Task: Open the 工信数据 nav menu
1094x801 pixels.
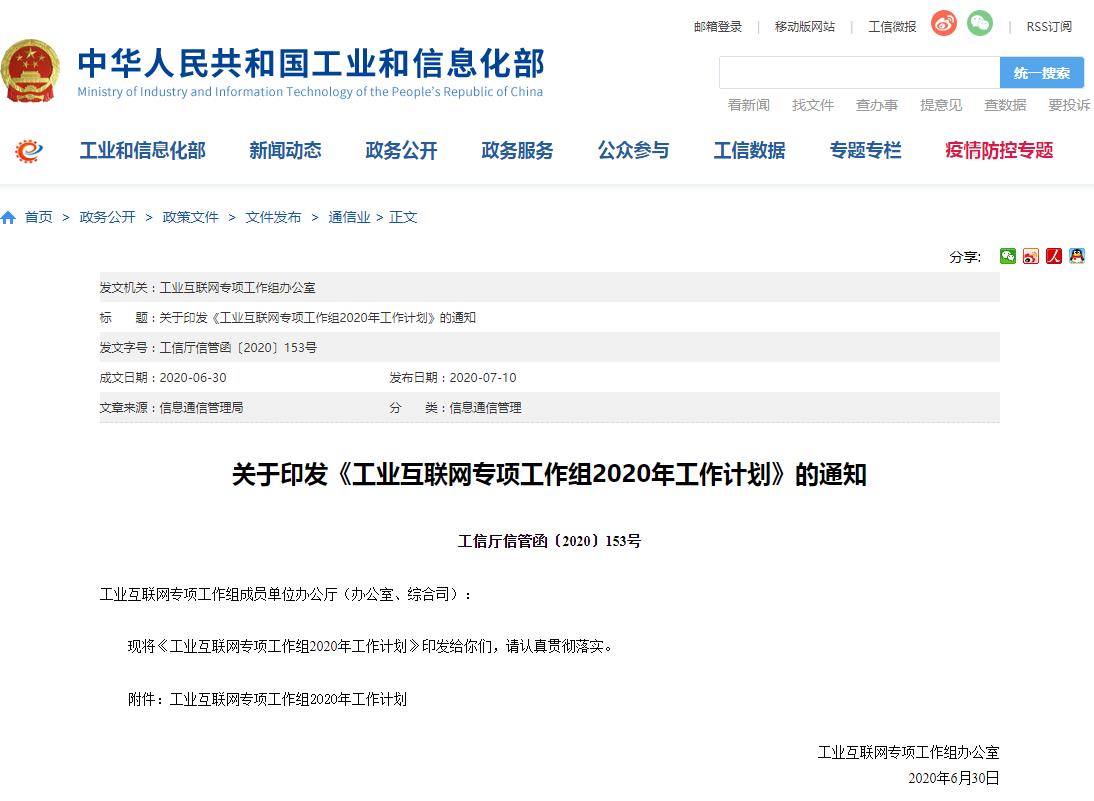Action: (x=749, y=150)
